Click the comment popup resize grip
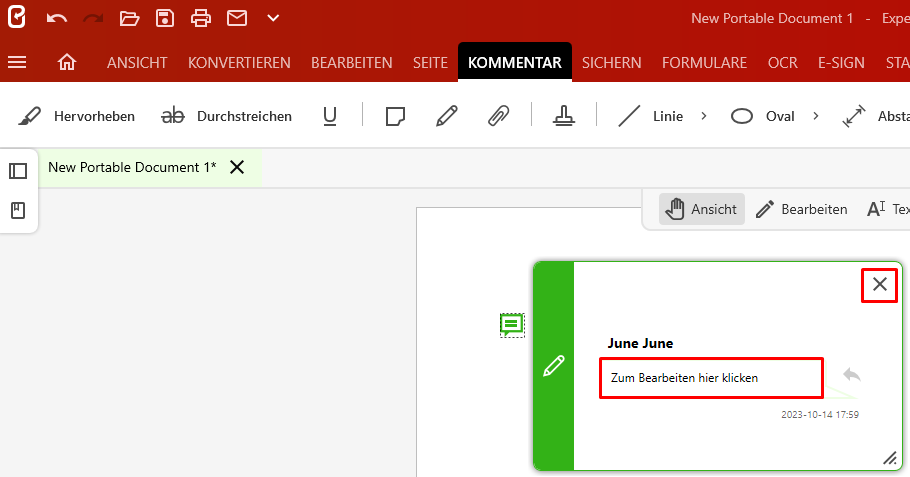The image size is (910, 477). coord(890,458)
